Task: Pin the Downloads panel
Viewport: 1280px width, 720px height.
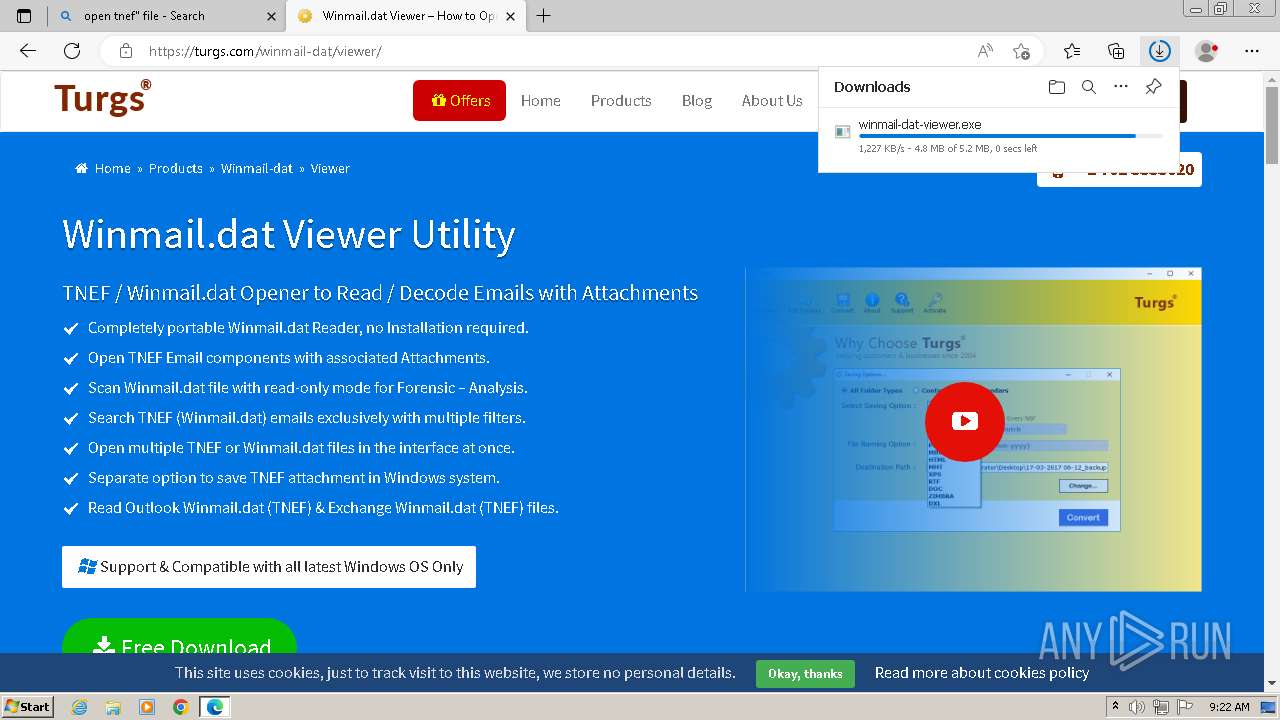Action: (1153, 87)
